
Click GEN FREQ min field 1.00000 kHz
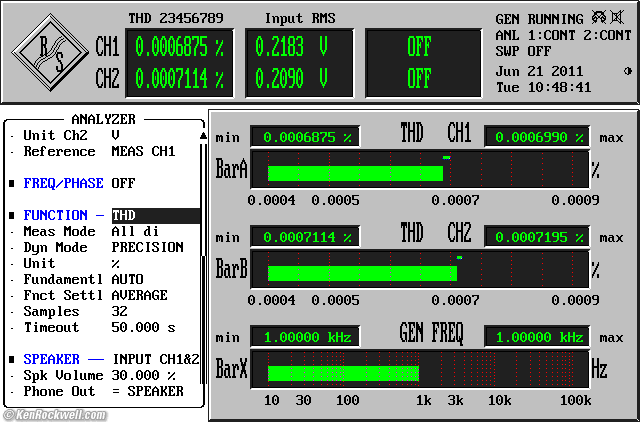305,338
